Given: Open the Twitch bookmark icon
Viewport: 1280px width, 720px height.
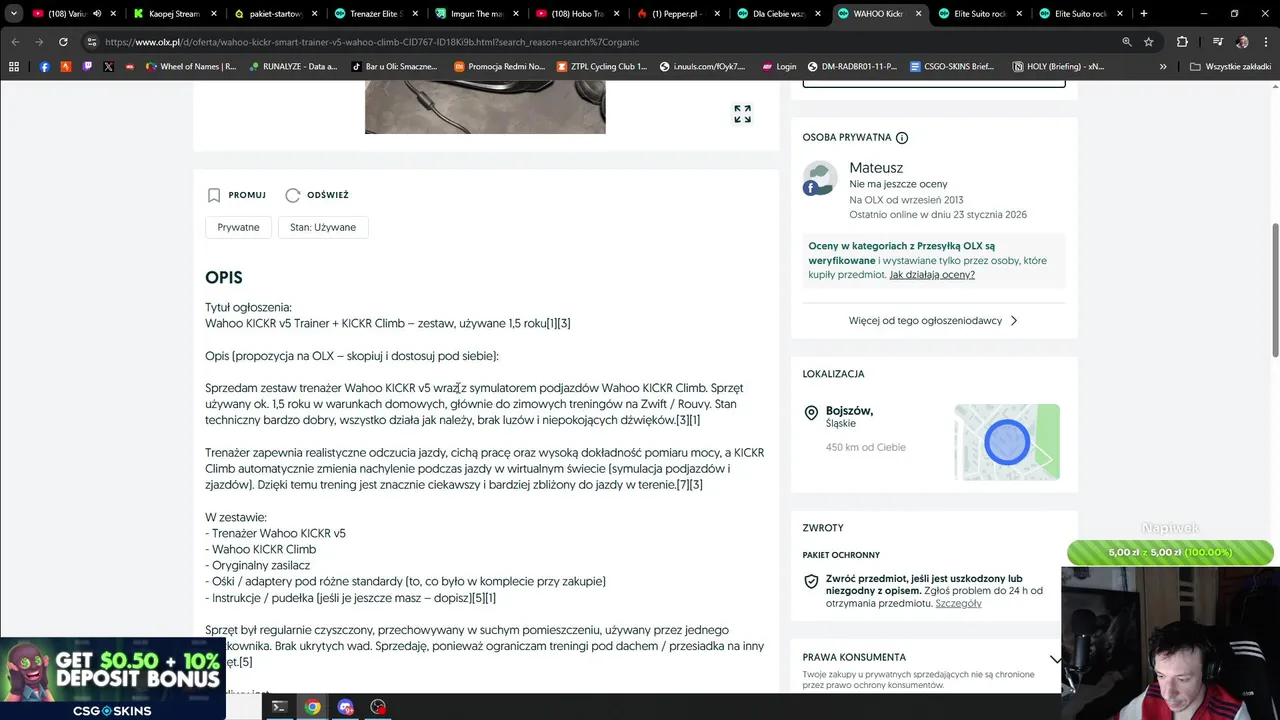Looking at the screenshot, I should (x=87, y=67).
